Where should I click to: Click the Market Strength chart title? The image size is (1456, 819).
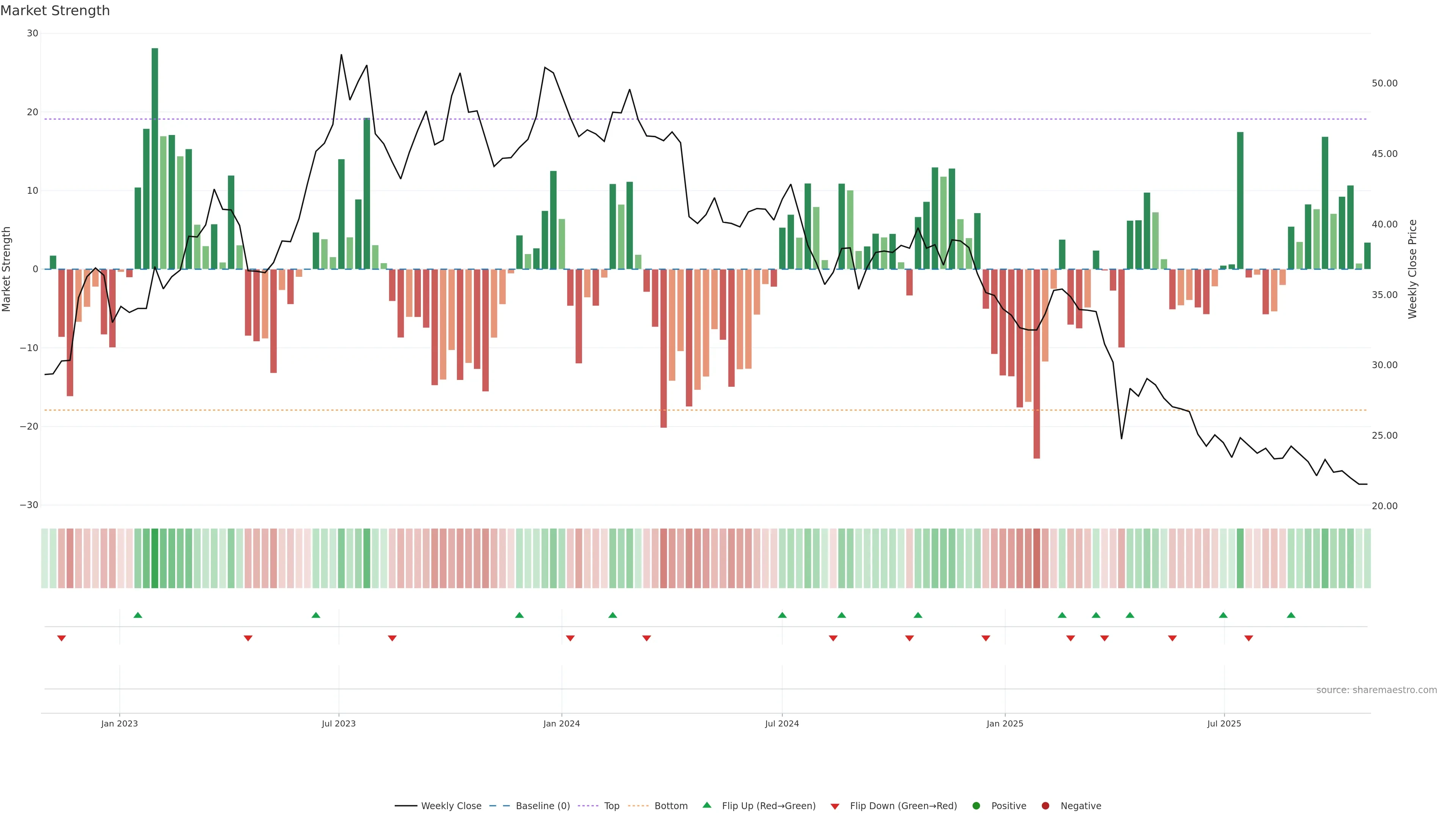pyautogui.click(x=55, y=11)
